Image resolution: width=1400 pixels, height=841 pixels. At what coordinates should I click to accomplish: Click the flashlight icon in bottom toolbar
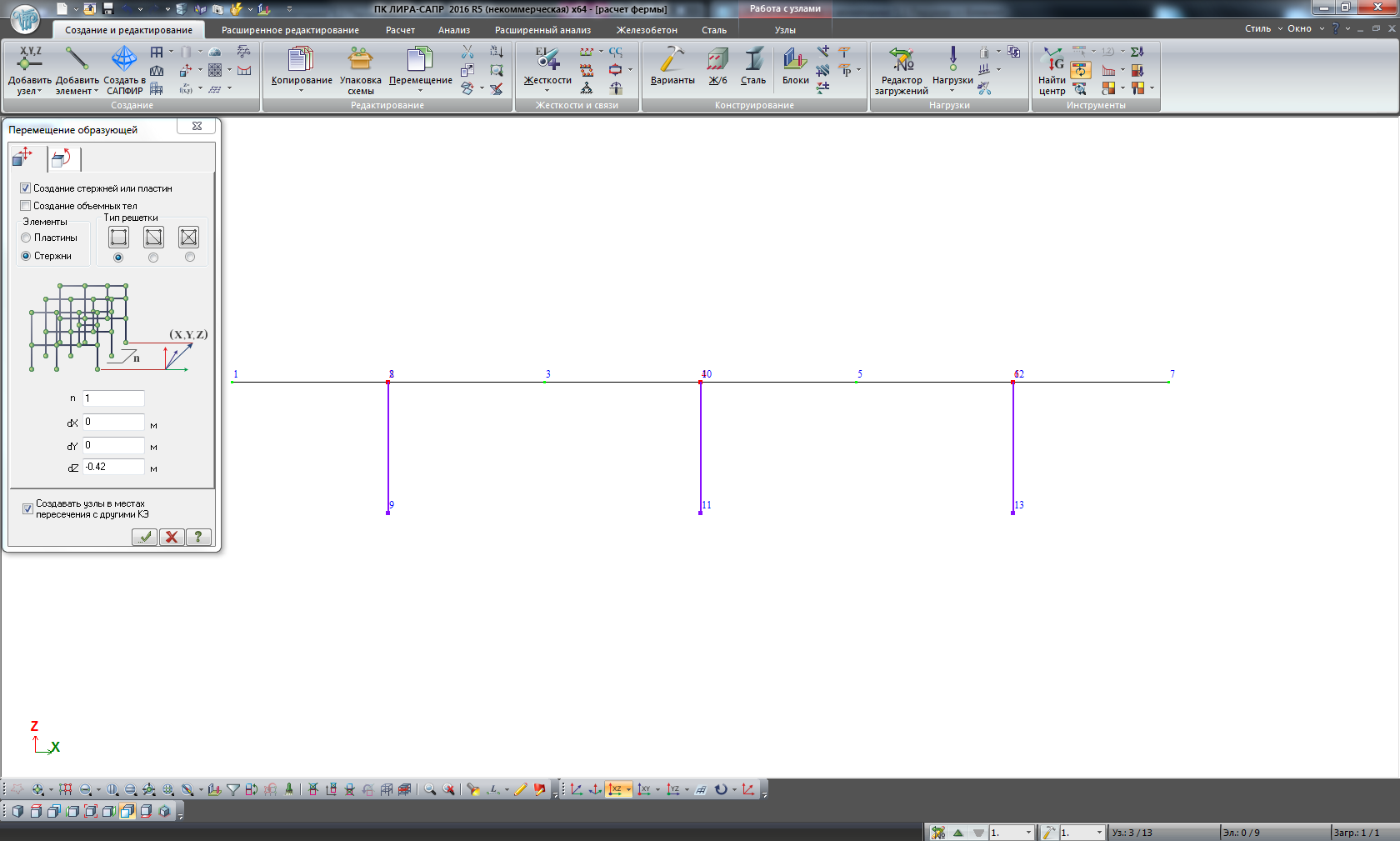473,789
